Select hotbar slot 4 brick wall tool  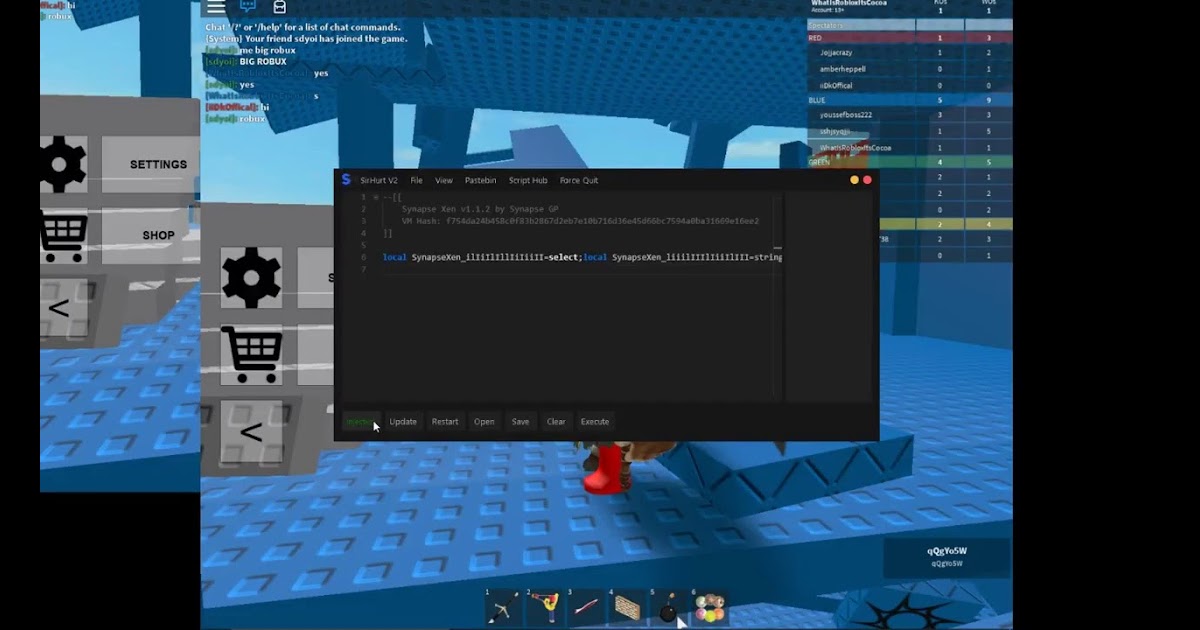coord(627,608)
